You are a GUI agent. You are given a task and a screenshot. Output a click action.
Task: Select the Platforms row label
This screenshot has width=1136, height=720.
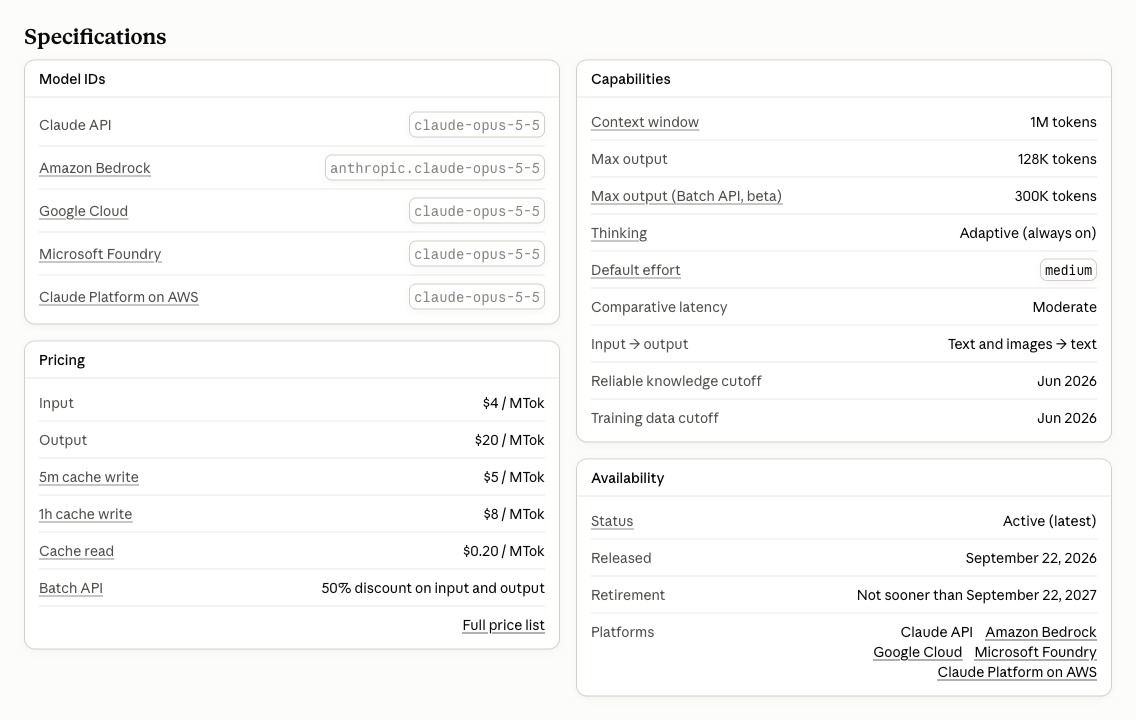(x=622, y=632)
